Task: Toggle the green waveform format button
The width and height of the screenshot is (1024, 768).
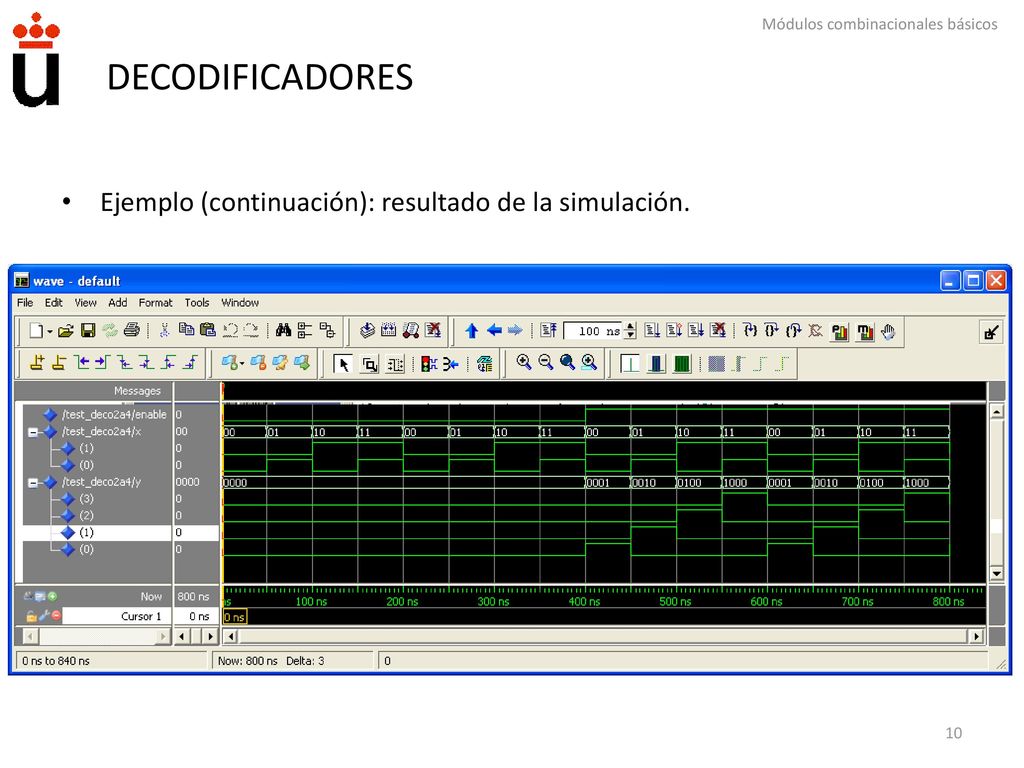Action: [x=682, y=364]
